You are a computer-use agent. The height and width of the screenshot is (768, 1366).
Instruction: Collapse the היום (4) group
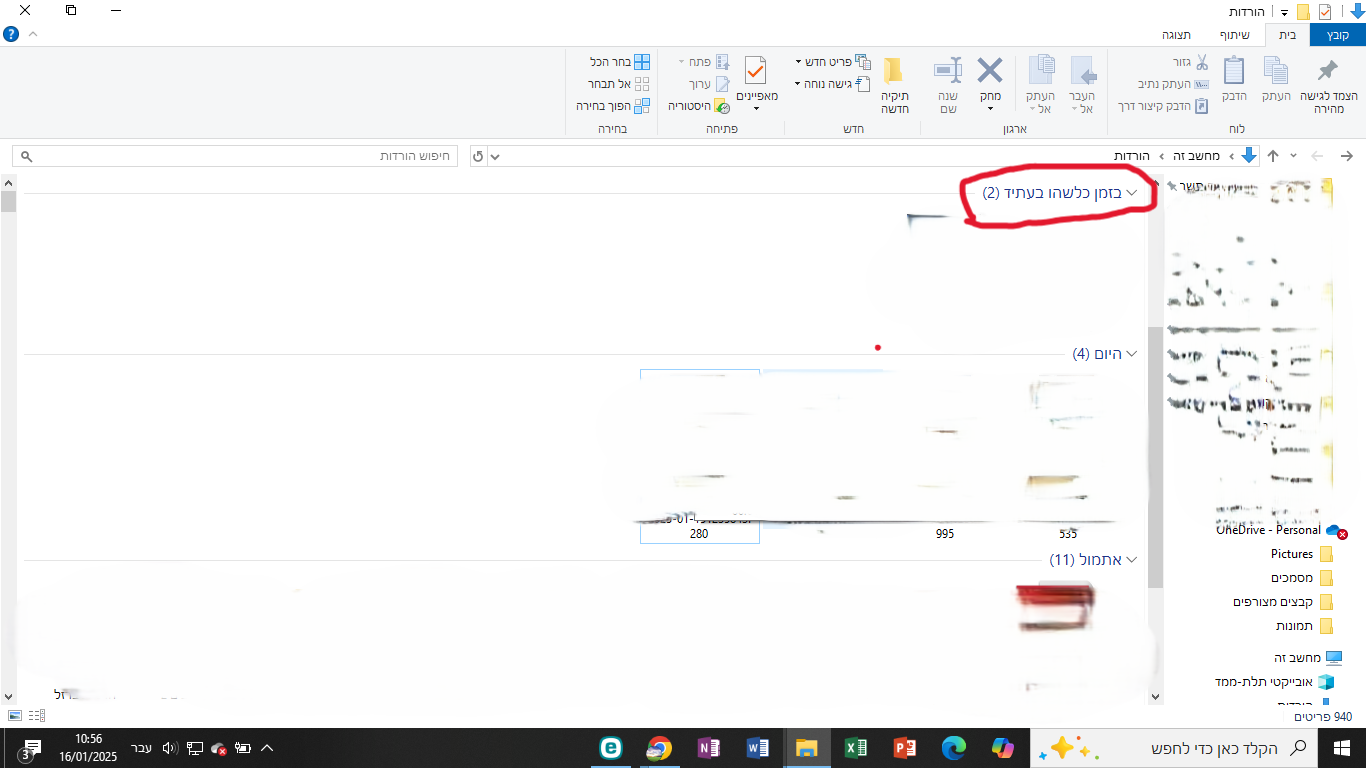1132,354
